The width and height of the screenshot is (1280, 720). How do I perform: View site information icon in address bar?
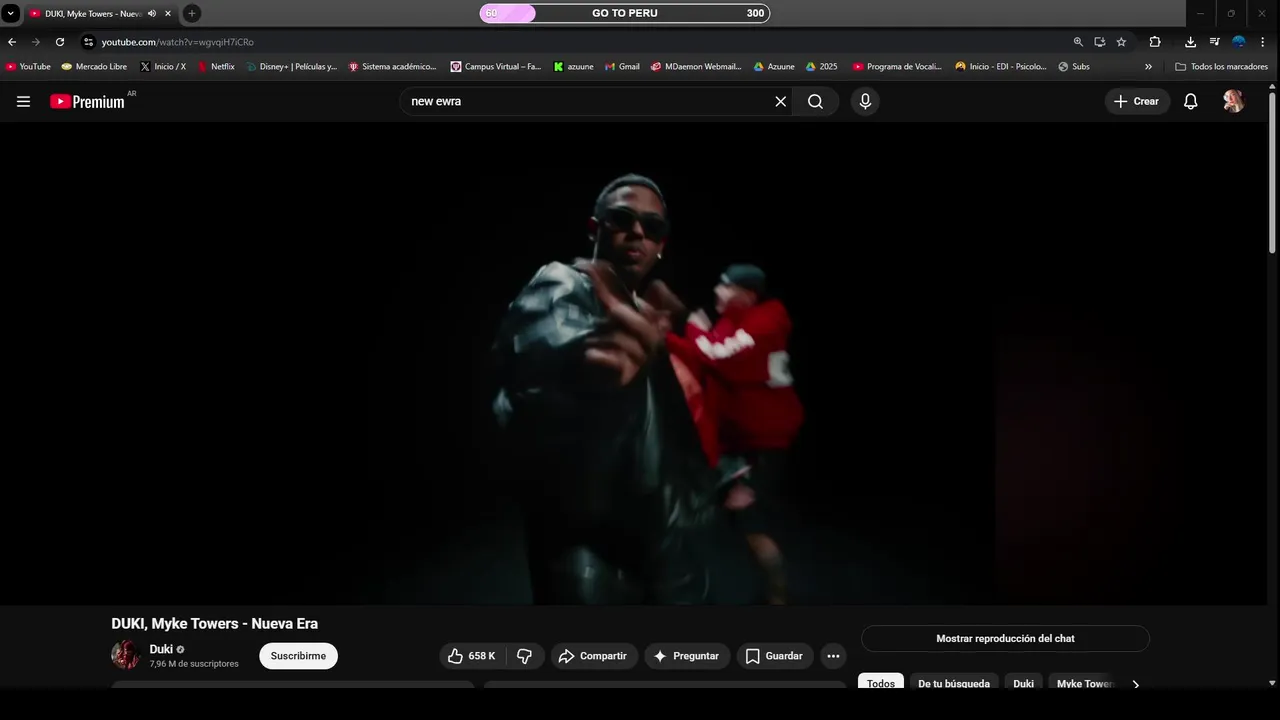click(88, 42)
